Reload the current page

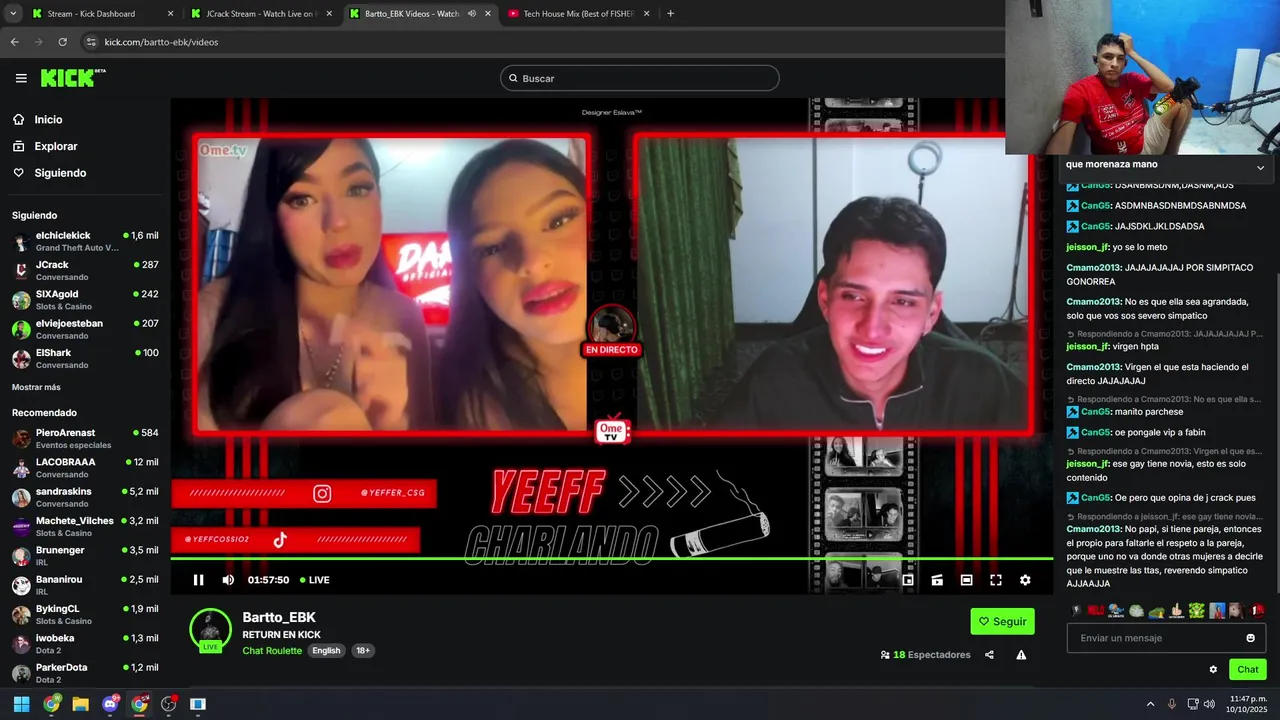click(62, 42)
